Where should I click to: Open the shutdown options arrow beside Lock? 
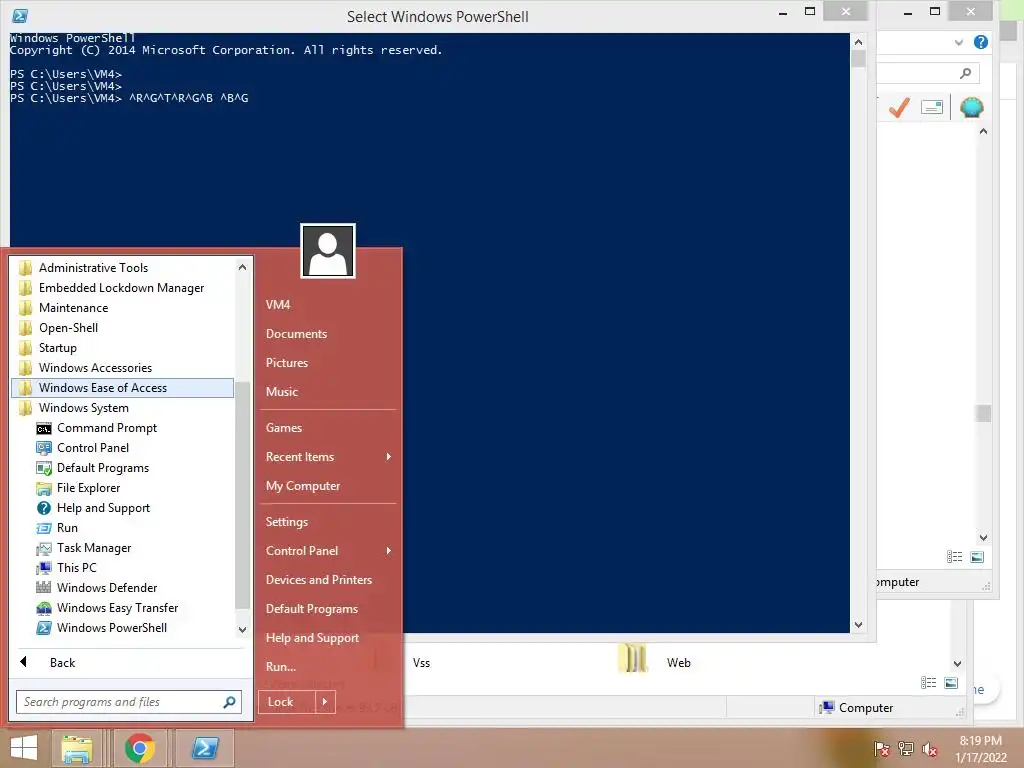[325, 702]
